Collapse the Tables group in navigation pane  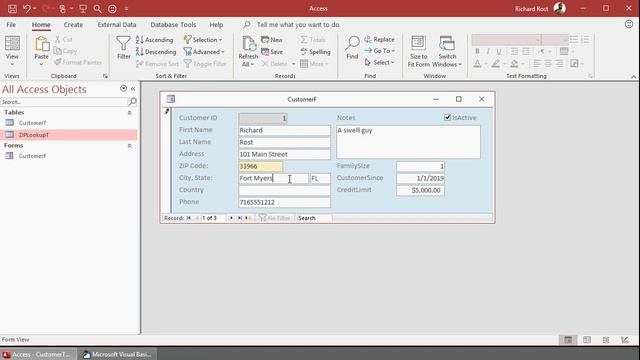(129, 113)
